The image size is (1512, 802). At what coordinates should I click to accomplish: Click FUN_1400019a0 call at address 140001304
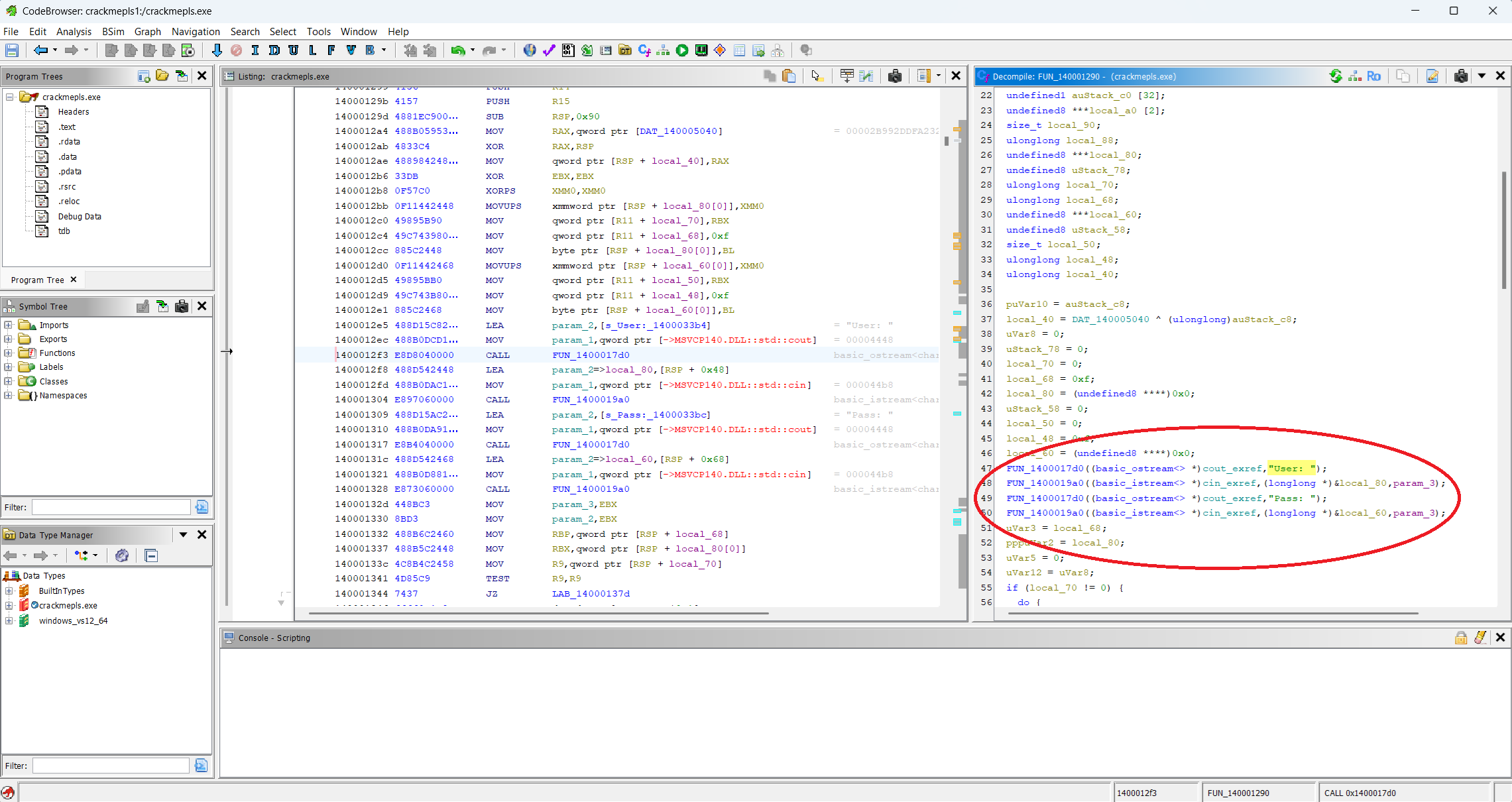point(591,400)
